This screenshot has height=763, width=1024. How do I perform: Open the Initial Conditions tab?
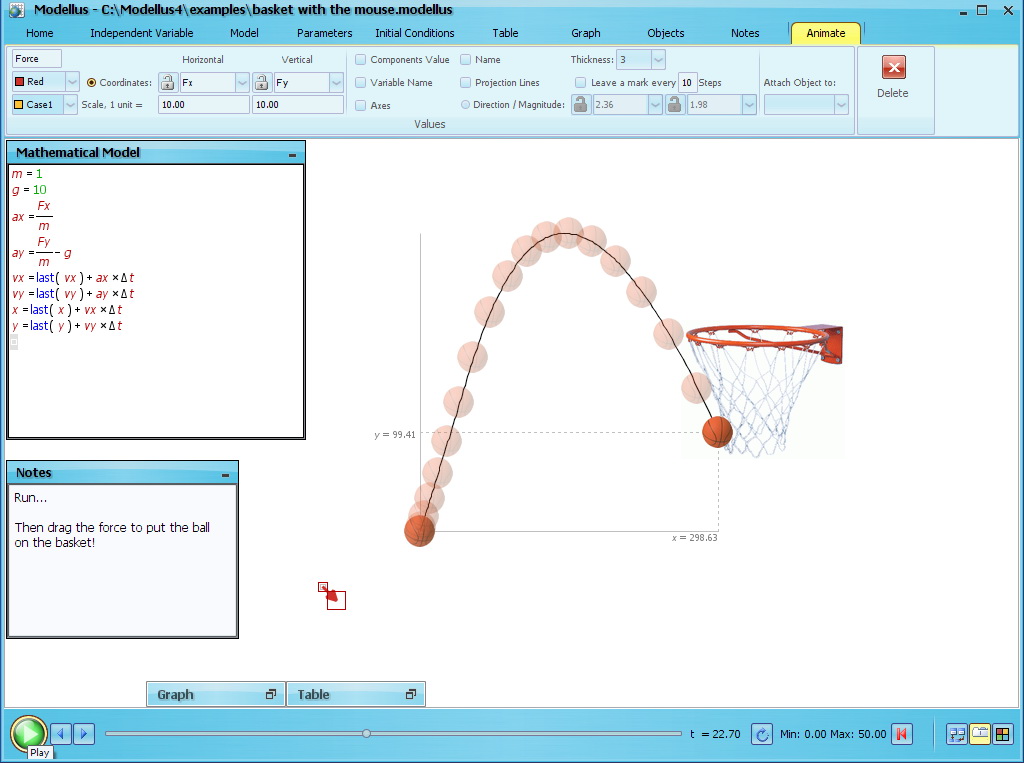(415, 33)
